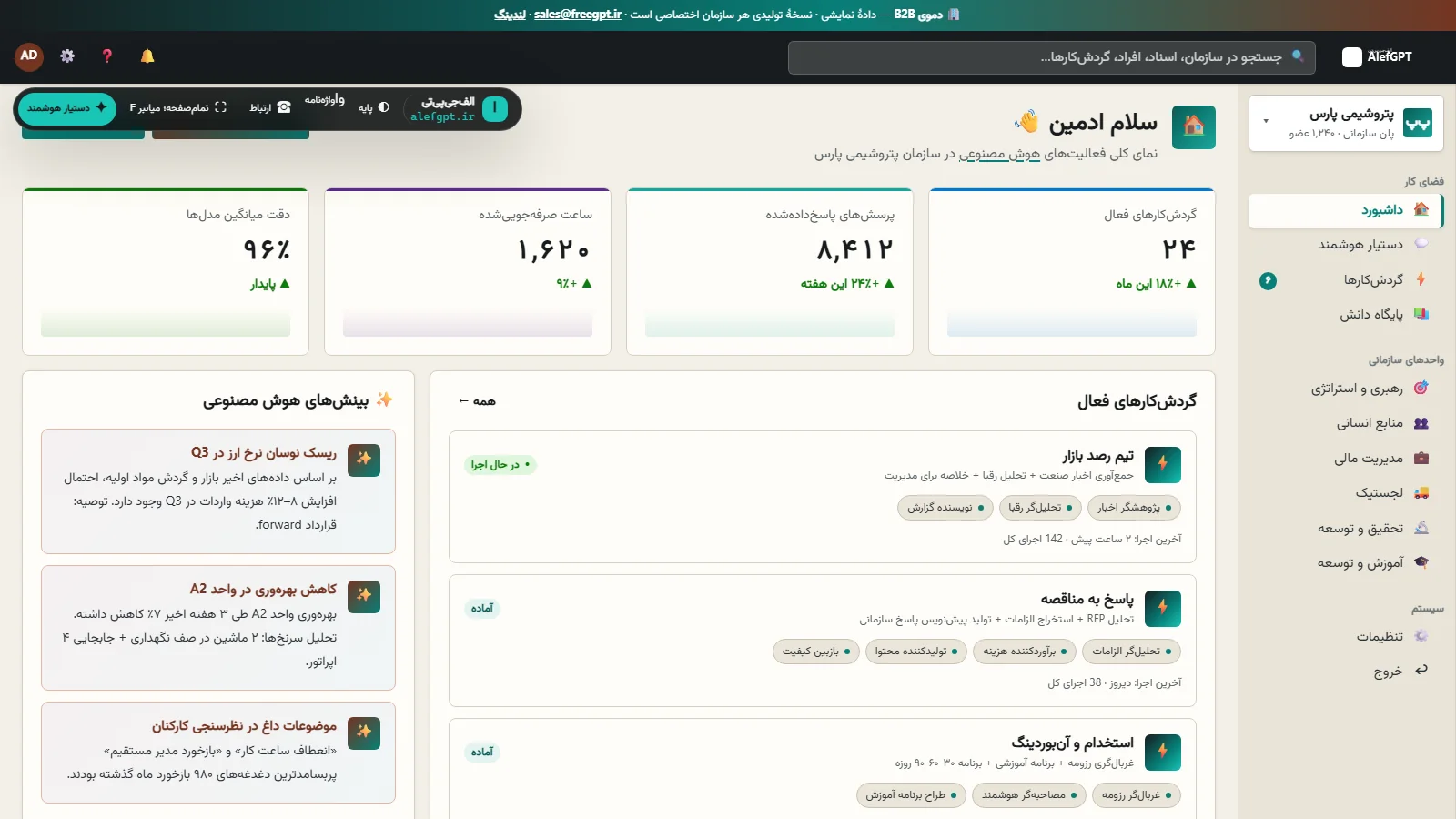Viewport: 1456px width, 819px height.
Task: Click the underlined هوش مصنوعی link
Action: point(999,154)
